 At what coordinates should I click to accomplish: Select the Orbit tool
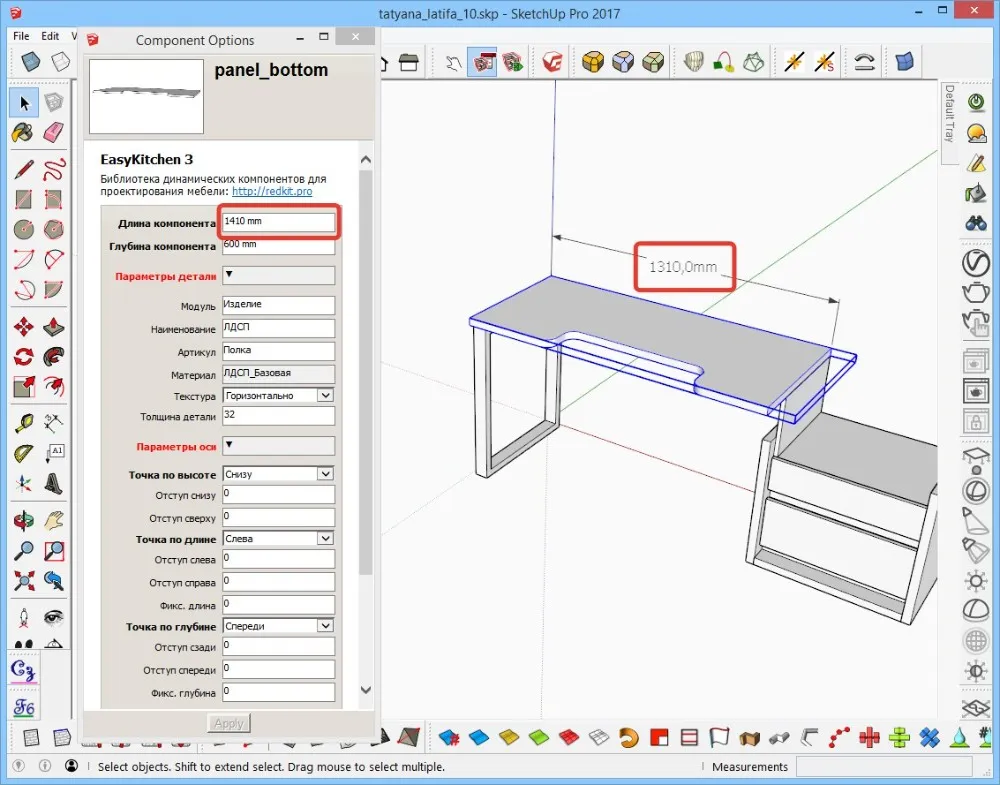(x=22, y=519)
